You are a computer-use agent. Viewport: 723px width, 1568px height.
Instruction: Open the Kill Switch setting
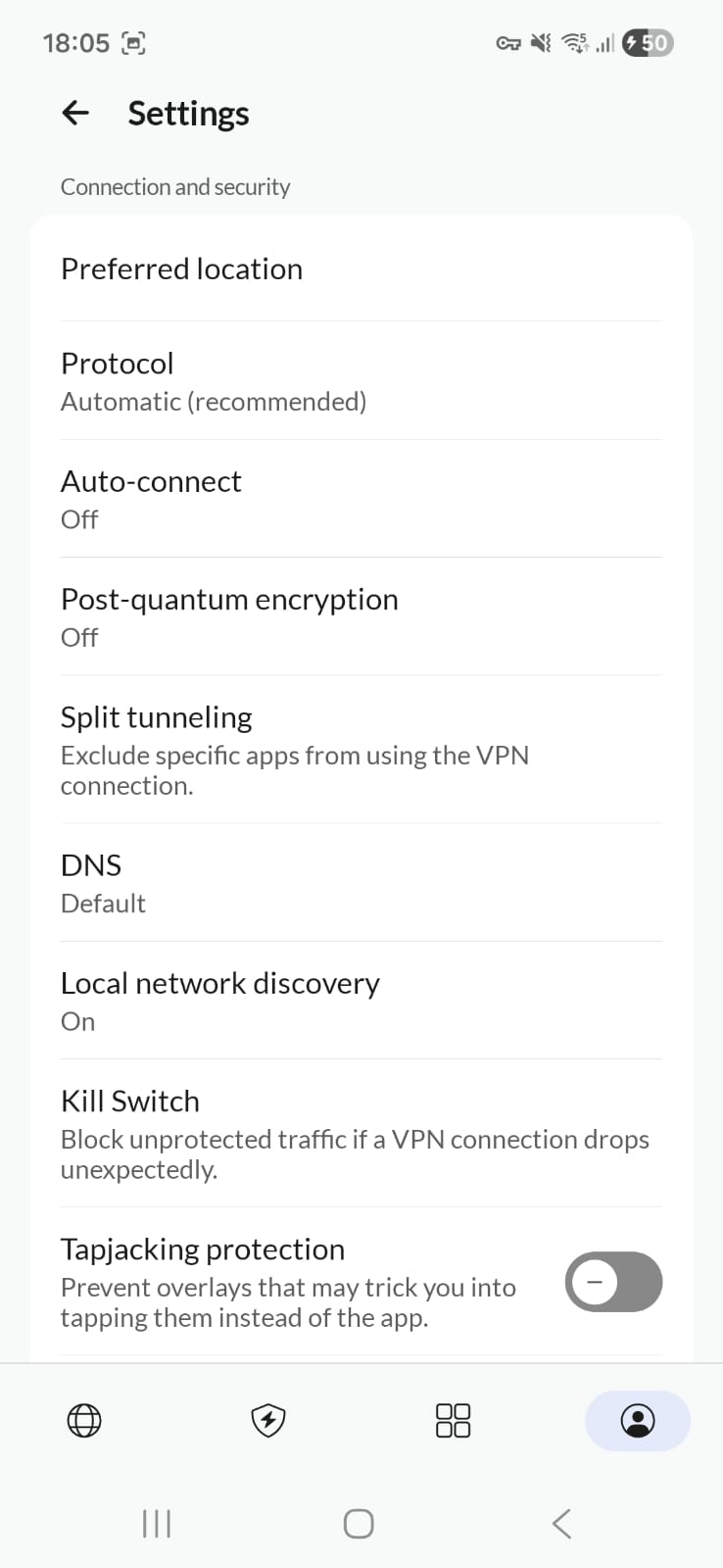361,1133
